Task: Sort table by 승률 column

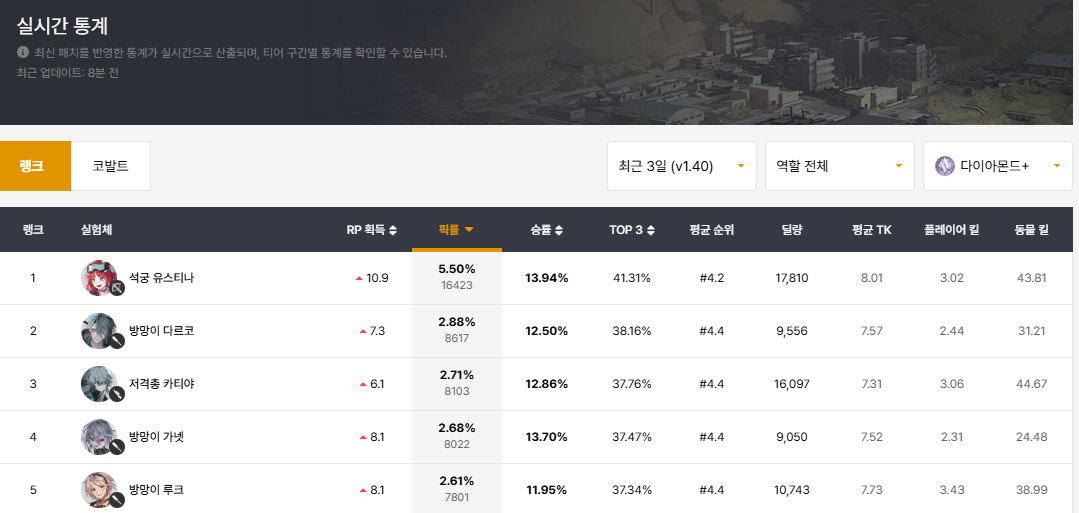Action: [547, 230]
